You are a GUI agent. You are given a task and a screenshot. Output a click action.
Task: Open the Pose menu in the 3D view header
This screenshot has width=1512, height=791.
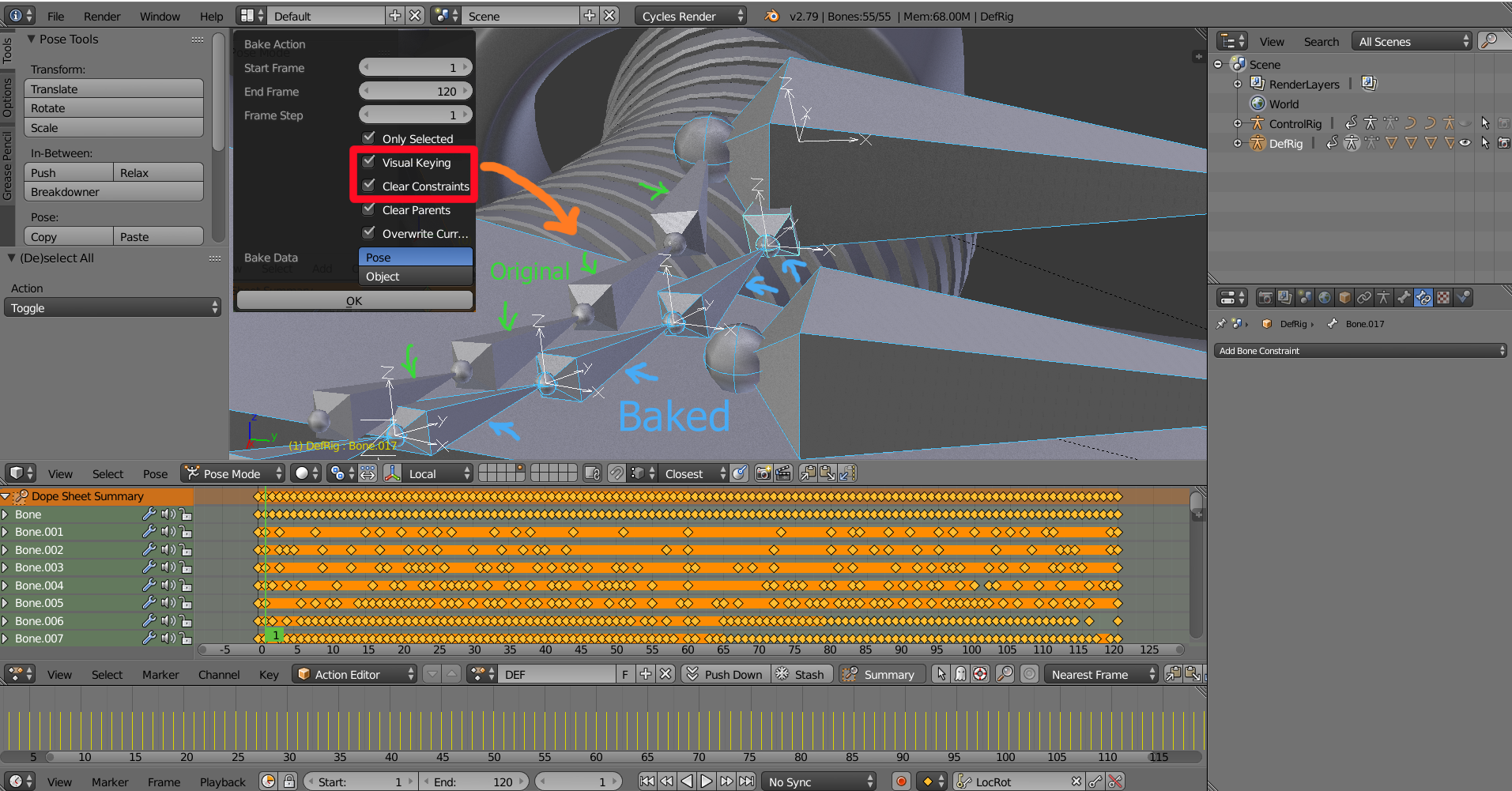pyautogui.click(x=155, y=473)
